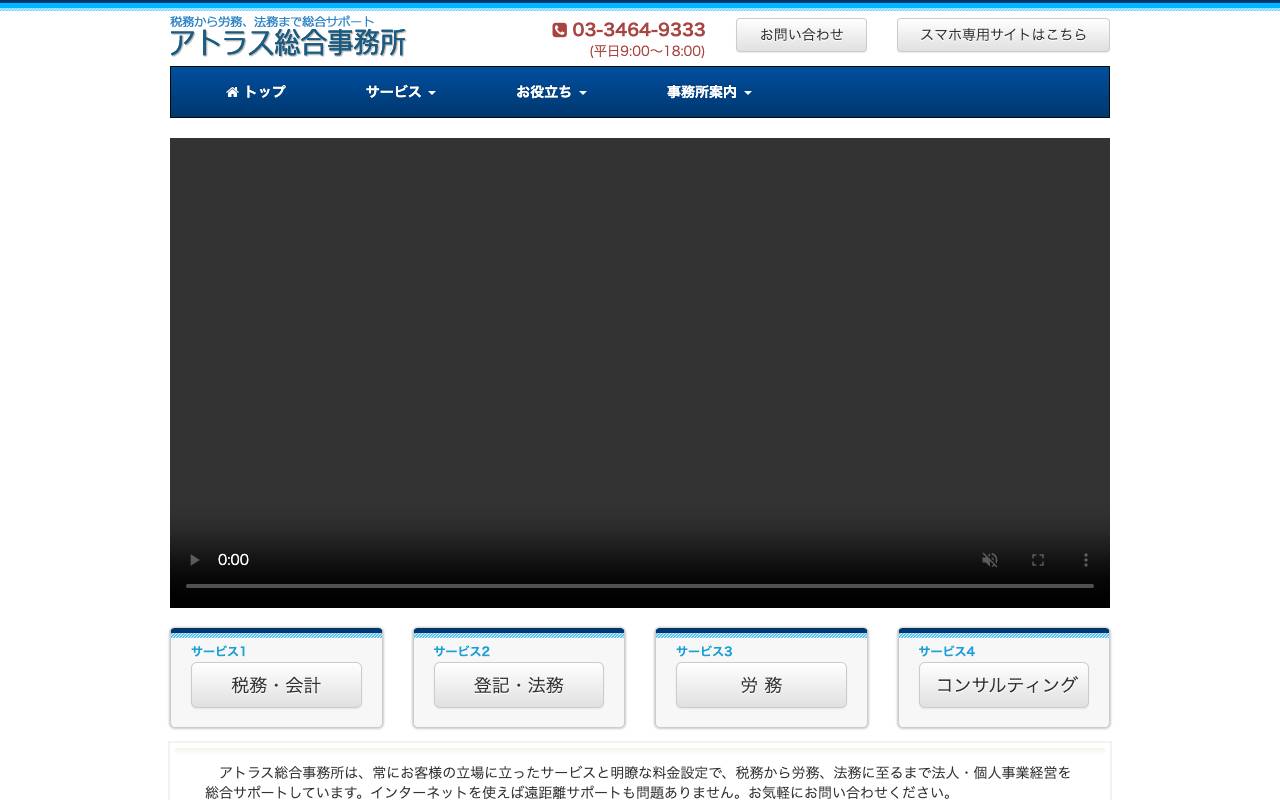Click the サービス4 label
1280x800 pixels.
coord(946,651)
